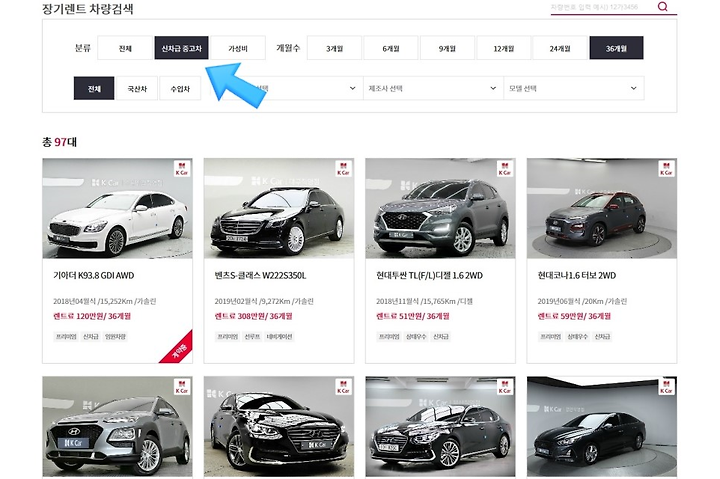Click the 2018년11월식 /15,765Km details text

[424, 301]
